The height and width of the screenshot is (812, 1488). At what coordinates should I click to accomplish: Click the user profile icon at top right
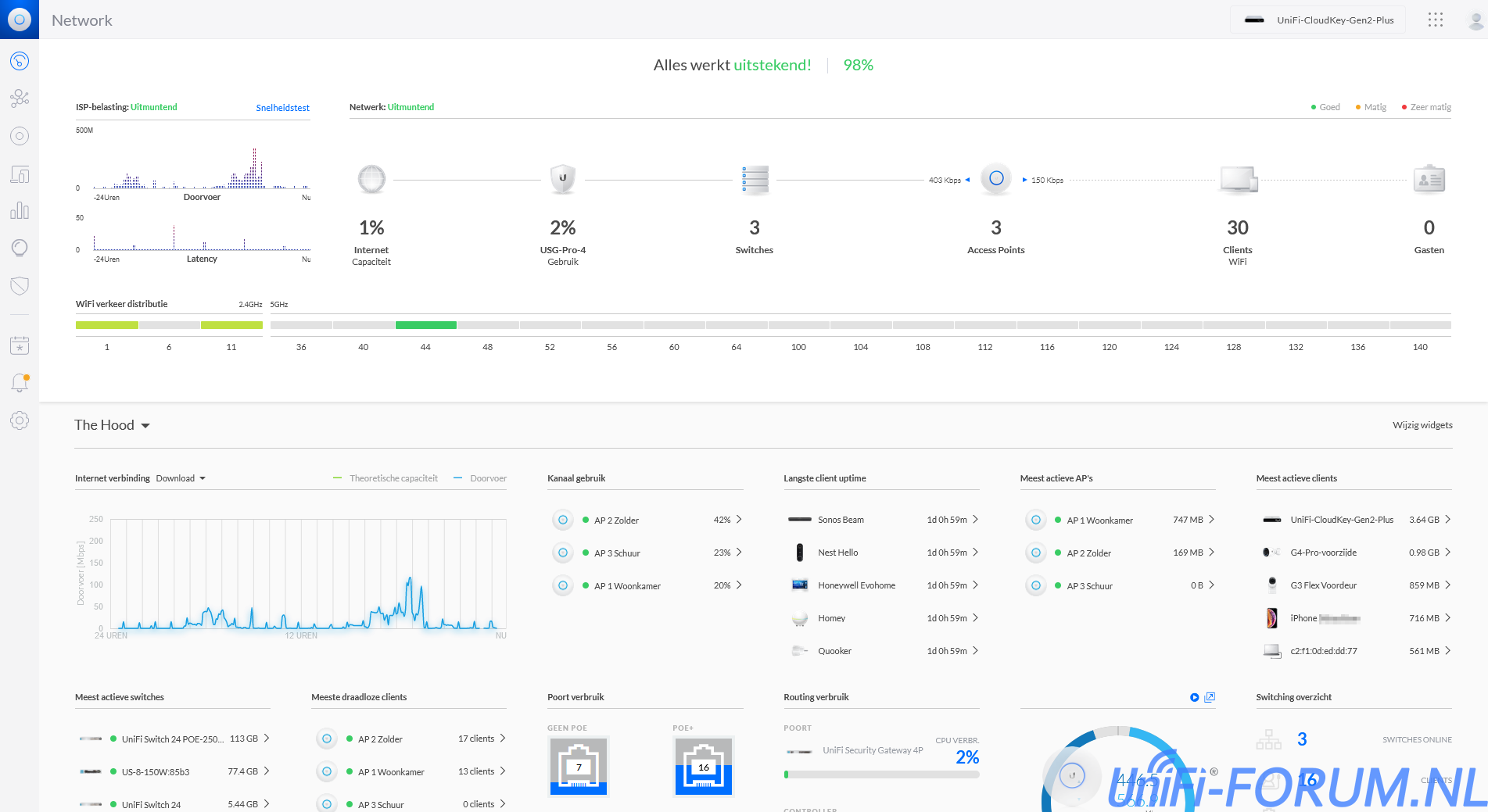click(x=1475, y=20)
